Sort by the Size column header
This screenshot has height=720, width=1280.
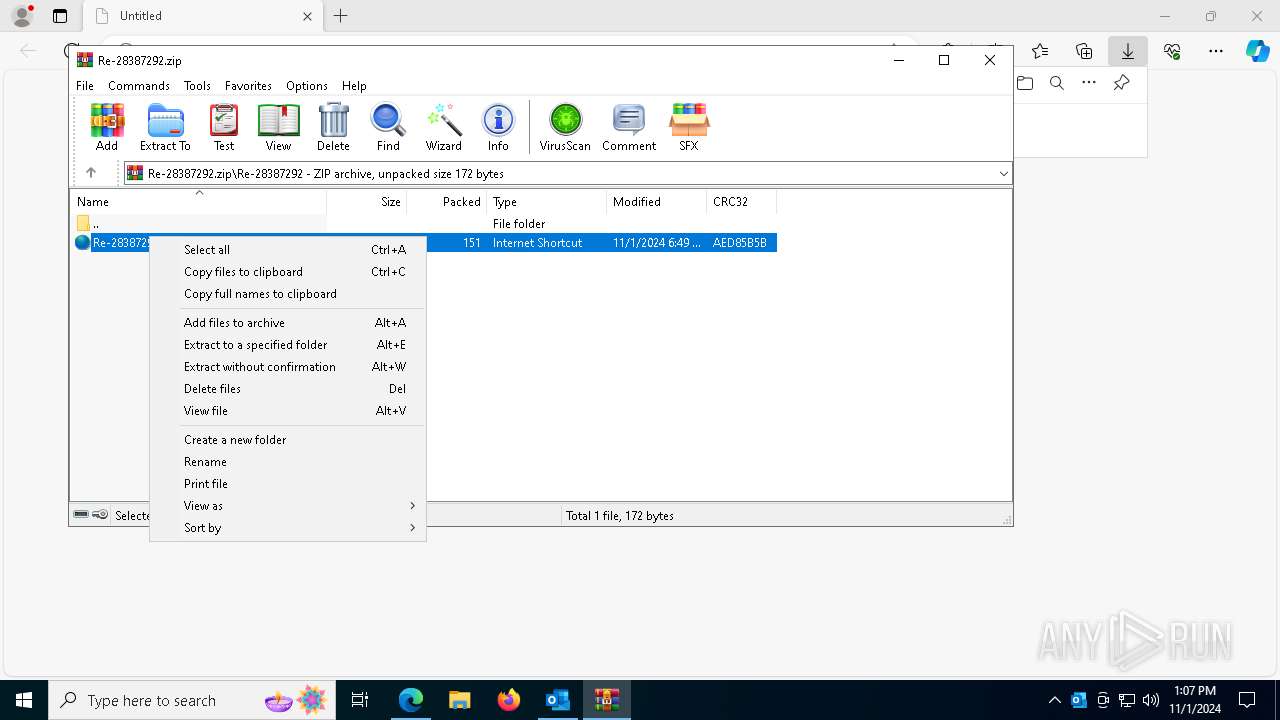[x=367, y=202]
